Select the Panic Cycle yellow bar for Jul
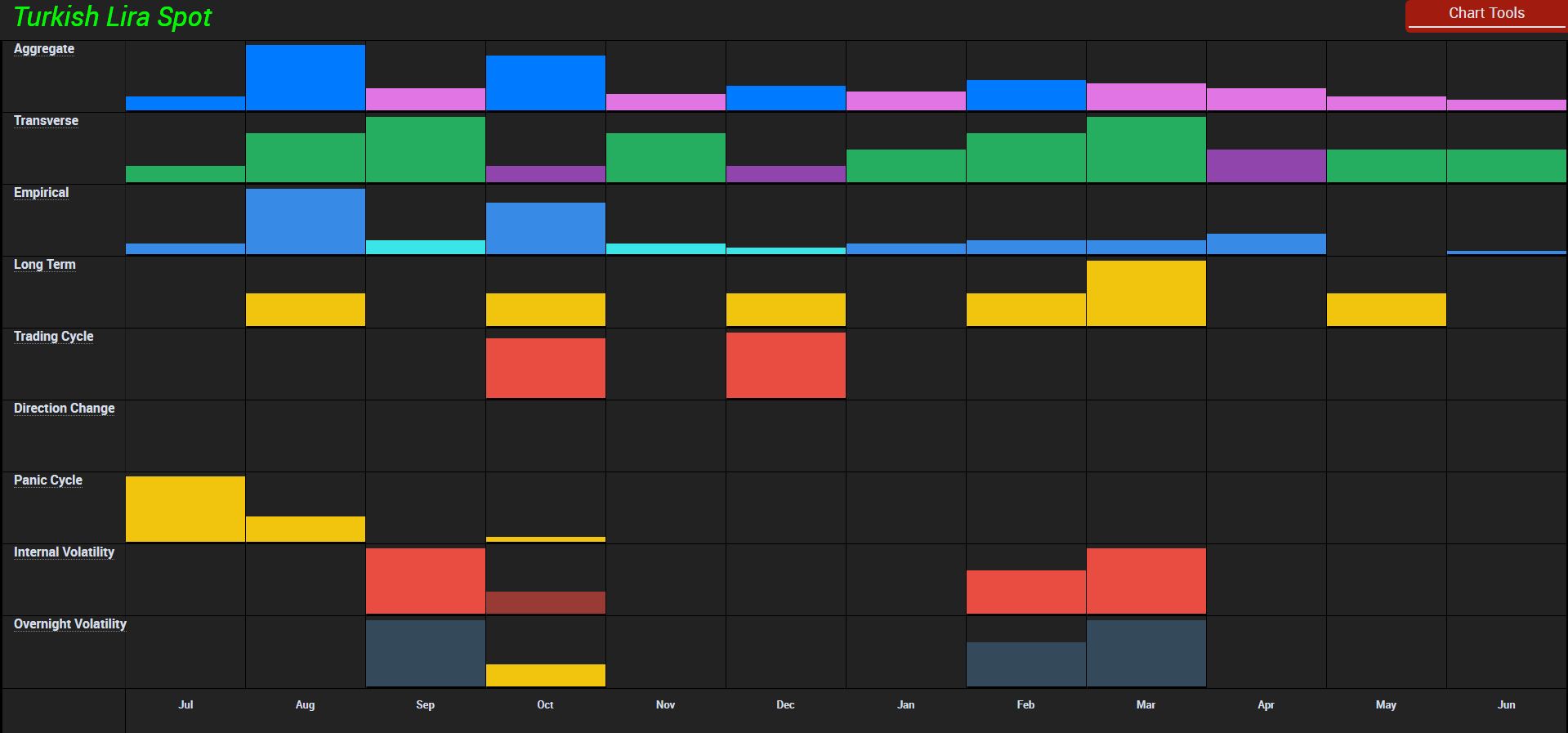Image resolution: width=1568 pixels, height=733 pixels. click(185, 509)
